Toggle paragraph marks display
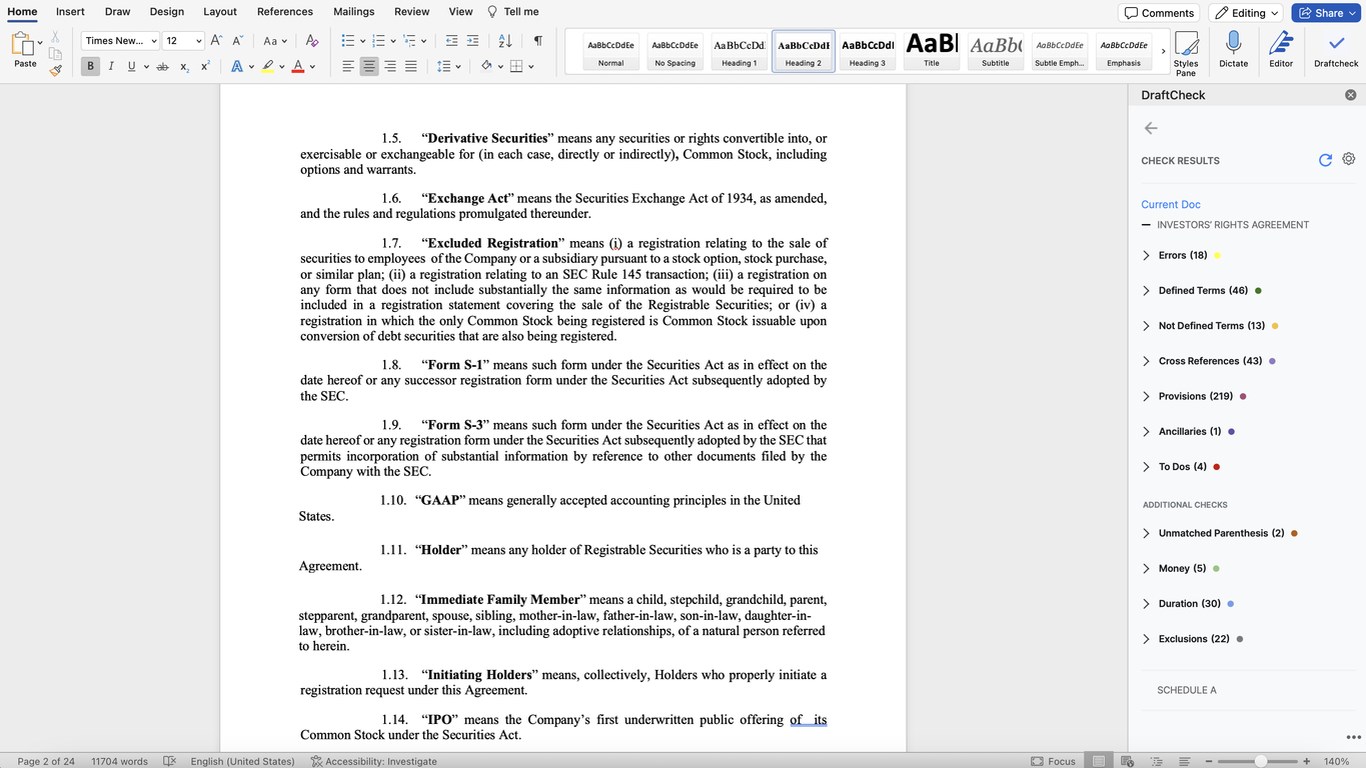This screenshot has height=768, width=1366. coord(538,41)
